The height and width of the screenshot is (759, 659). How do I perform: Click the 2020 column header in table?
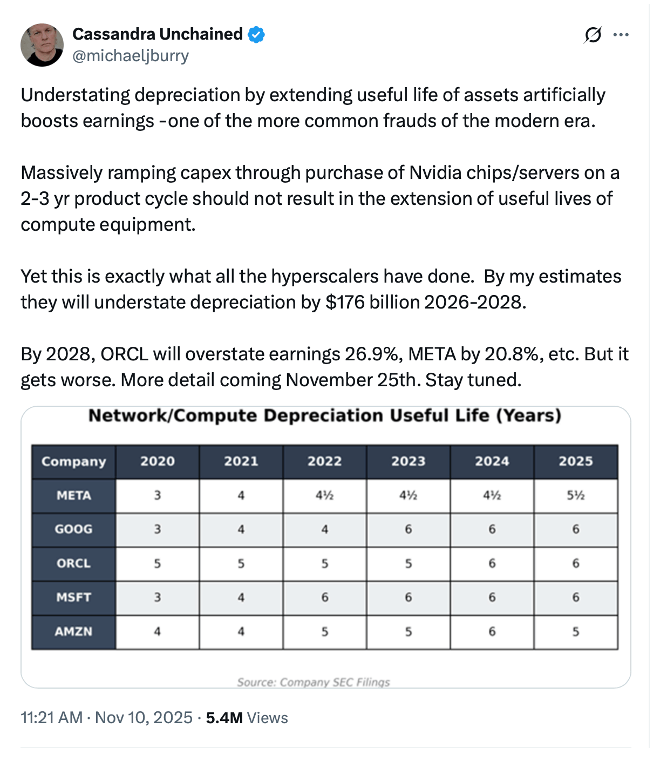coord(157,461)
